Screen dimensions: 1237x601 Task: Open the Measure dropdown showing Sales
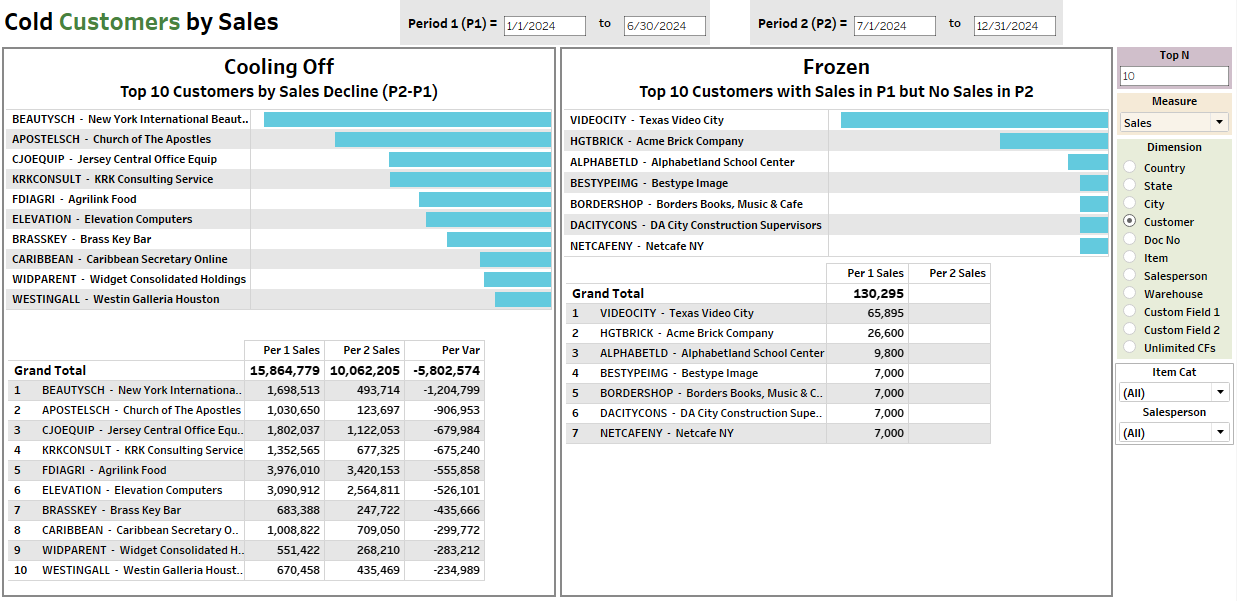click(x=1174, y=123)
